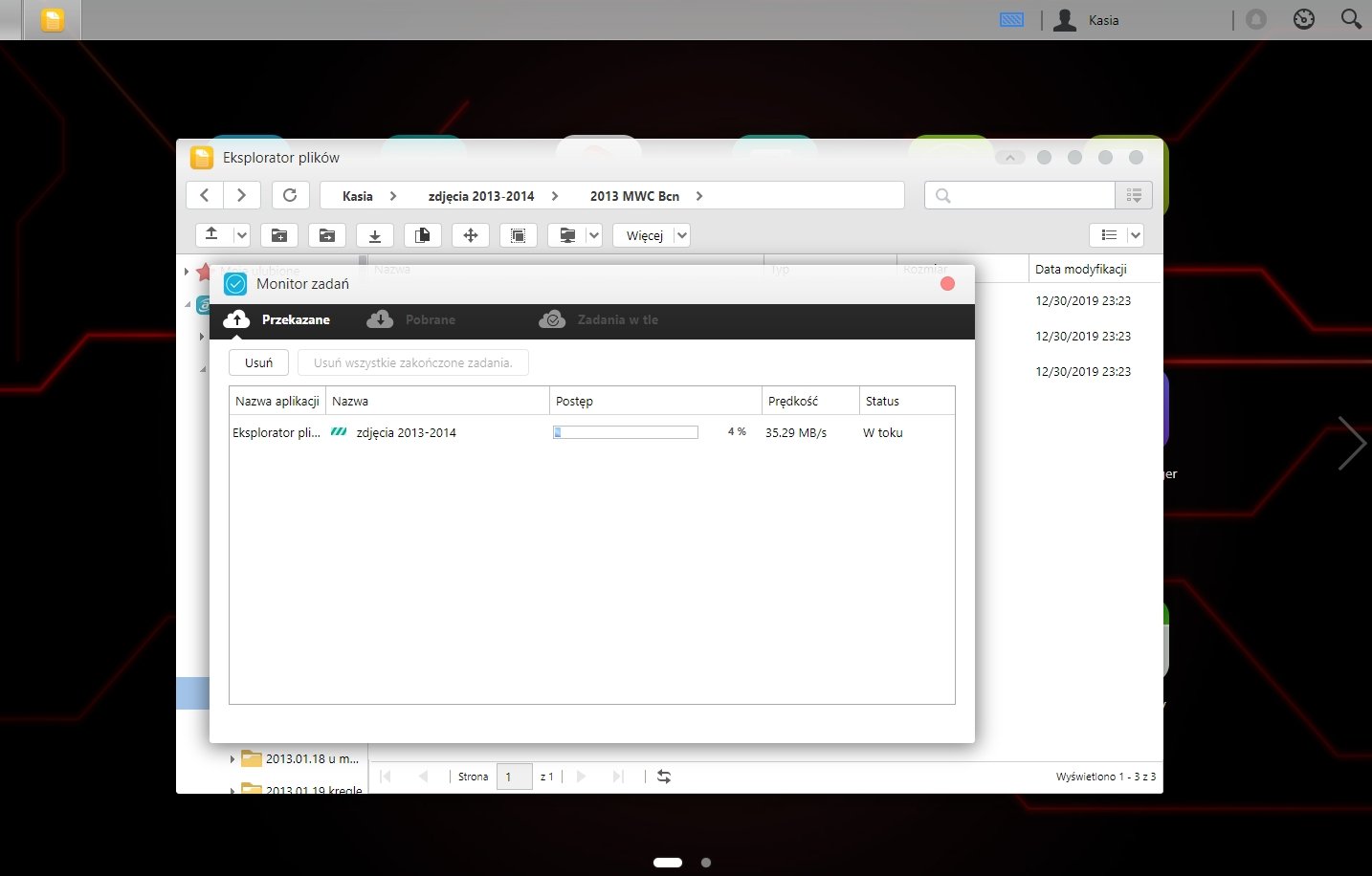Open the resource monitor dashboard icon
Screen dimensions: 1372x876
(1304, 19)
